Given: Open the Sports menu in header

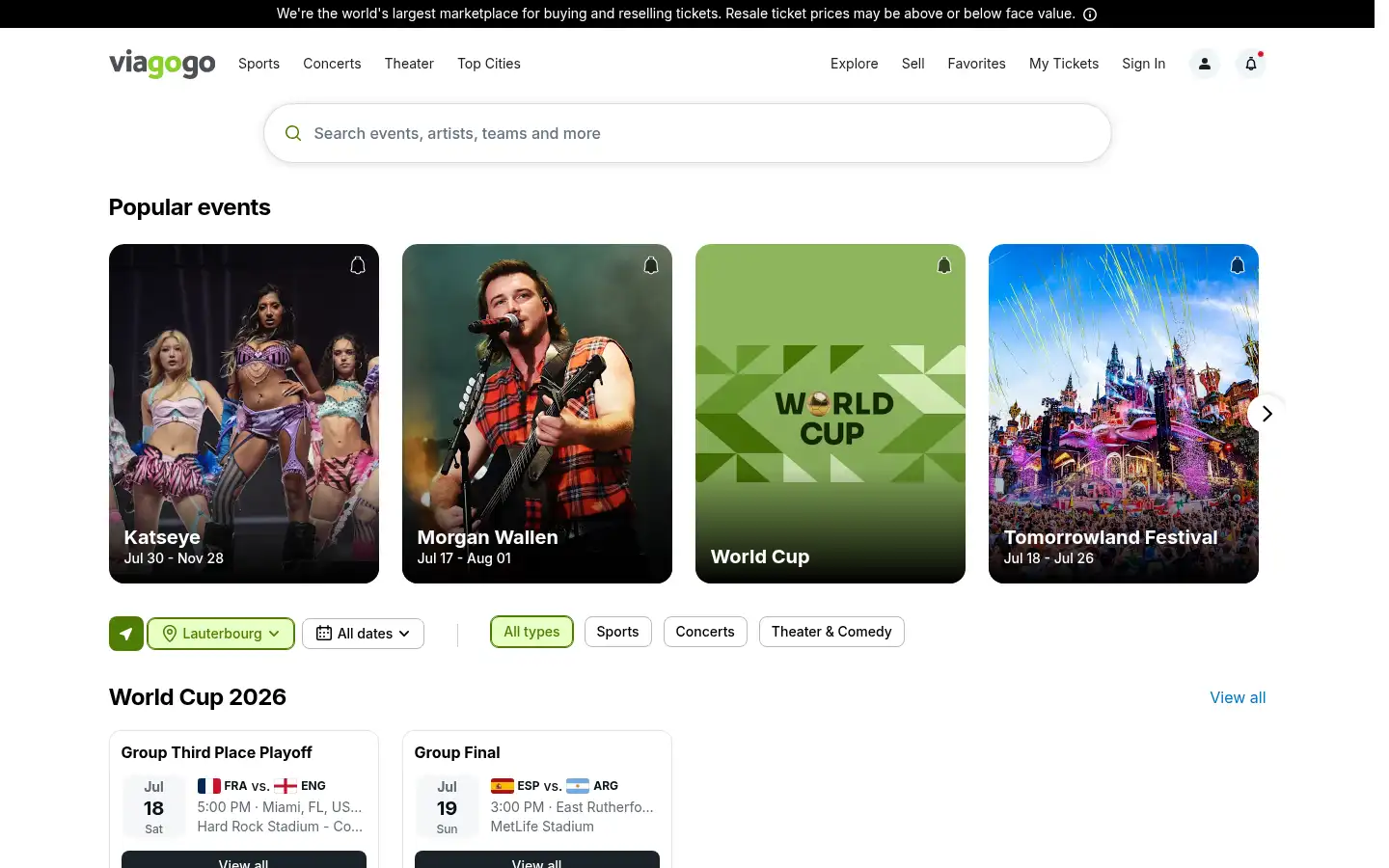Looking at the screenshot, I should click(x=259, y=64).
